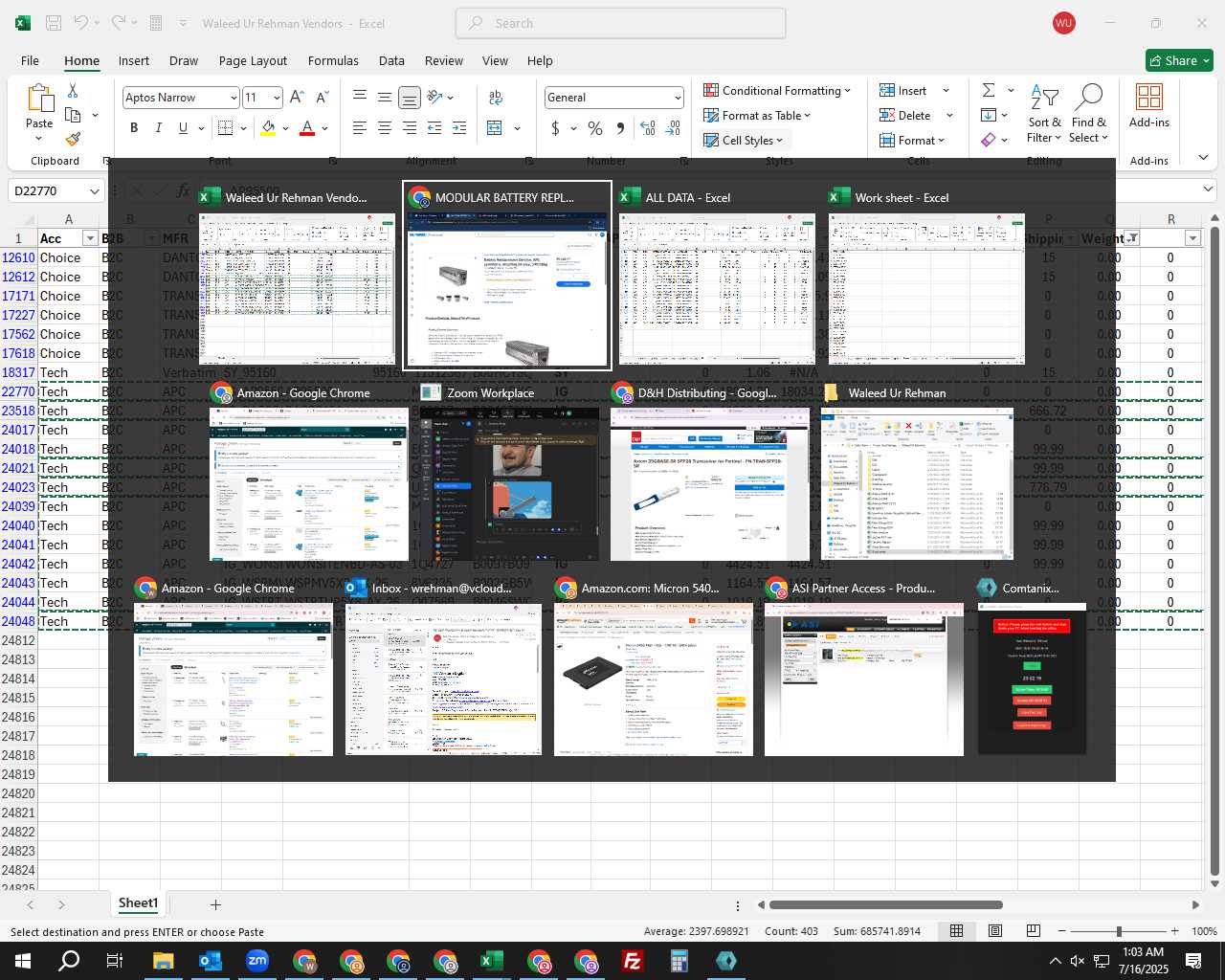Image resolution: width=1225 pixels, height=980 pixels.
Task: Select the ALL DATA - Excel window thumbnail
Action: (718, 278)
